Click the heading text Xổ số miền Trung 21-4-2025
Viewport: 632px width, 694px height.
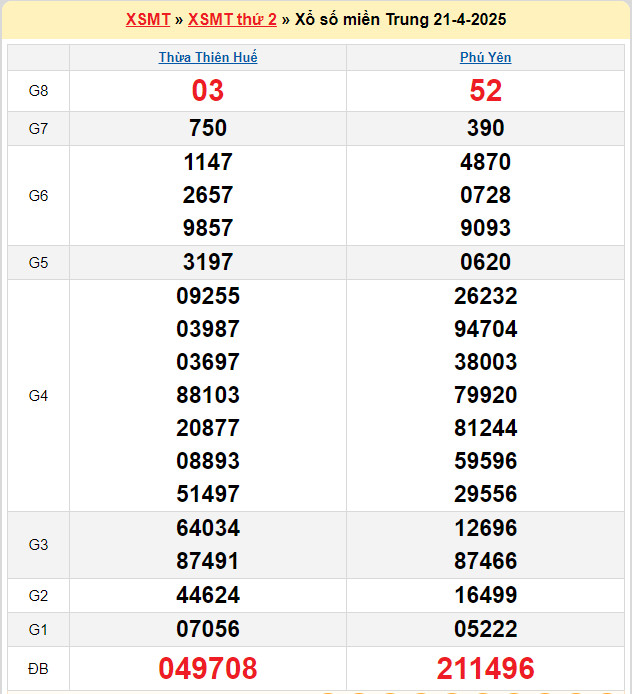click(401, 19)
